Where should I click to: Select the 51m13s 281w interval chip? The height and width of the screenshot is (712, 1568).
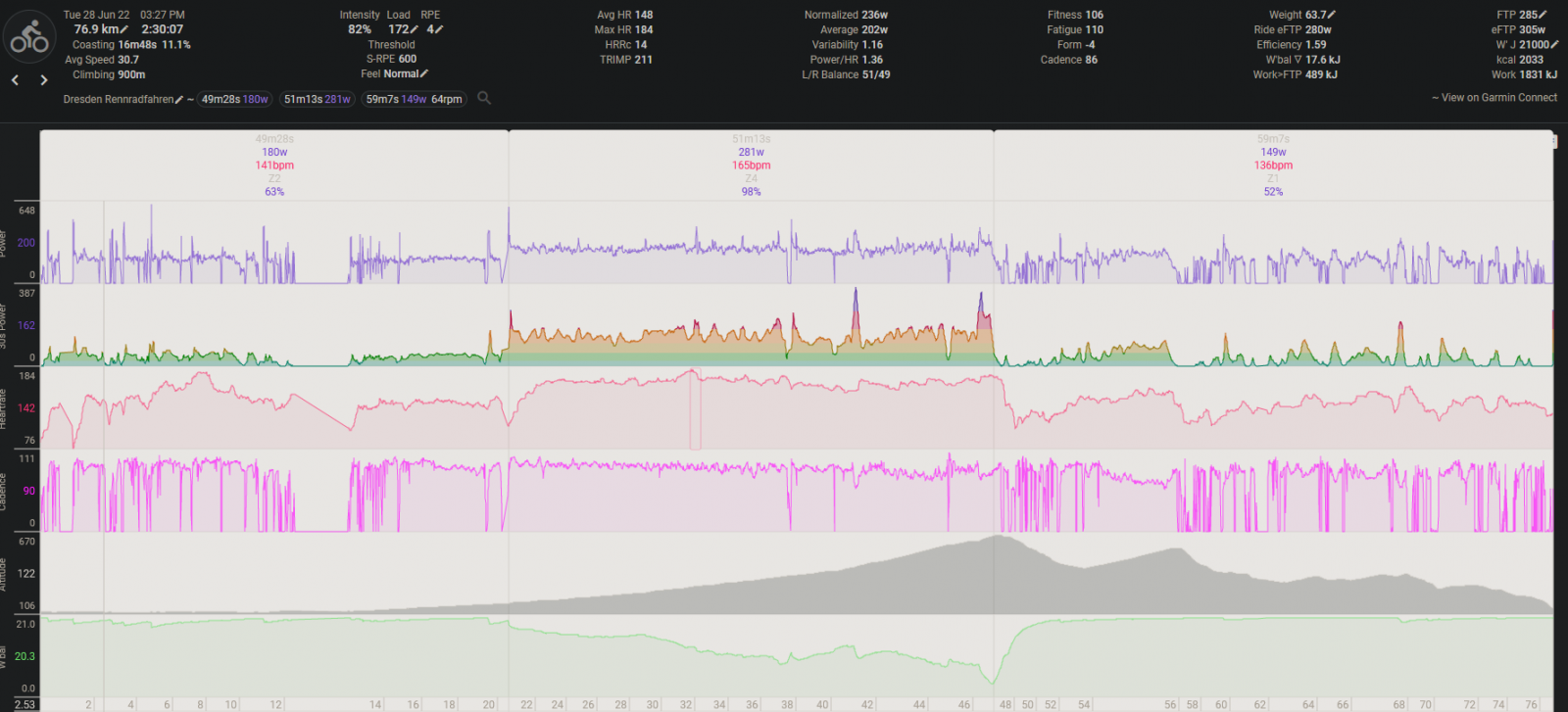[317, 99]
